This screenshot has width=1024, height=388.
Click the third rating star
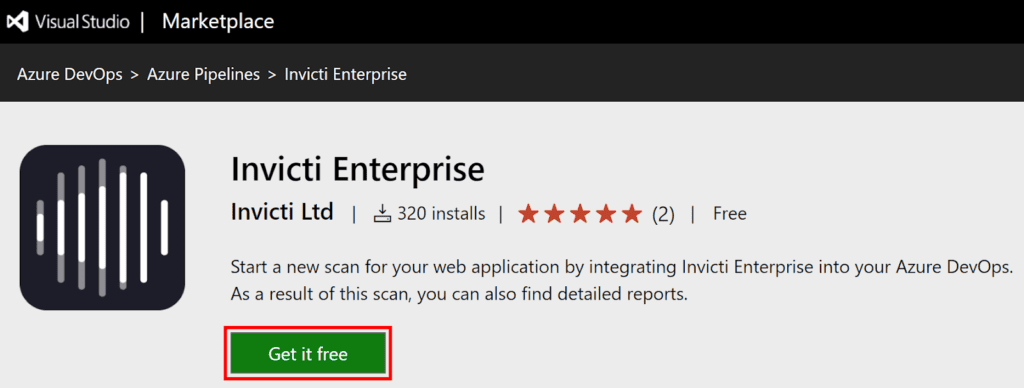pyautogui.click(x=580, y=214)
